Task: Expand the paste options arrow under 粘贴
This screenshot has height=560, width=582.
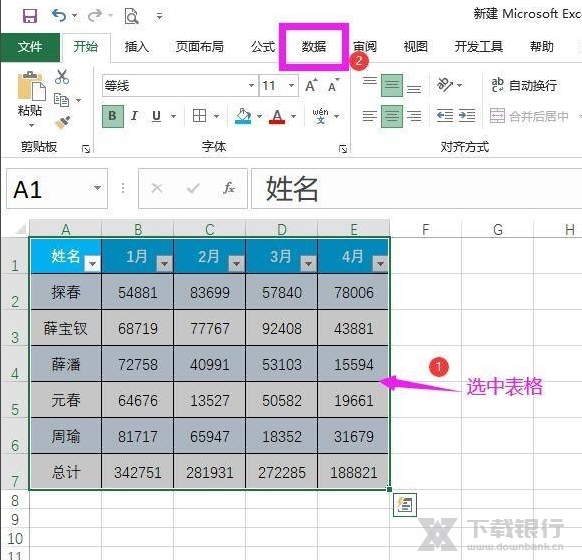Action: pyautogui.click(x=31, y=125)
